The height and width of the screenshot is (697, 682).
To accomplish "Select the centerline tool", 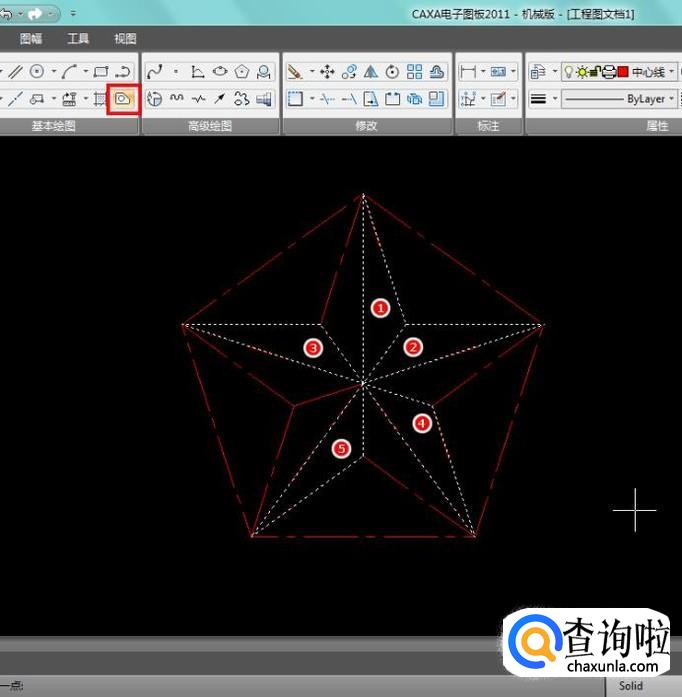I will coord(16,99).
